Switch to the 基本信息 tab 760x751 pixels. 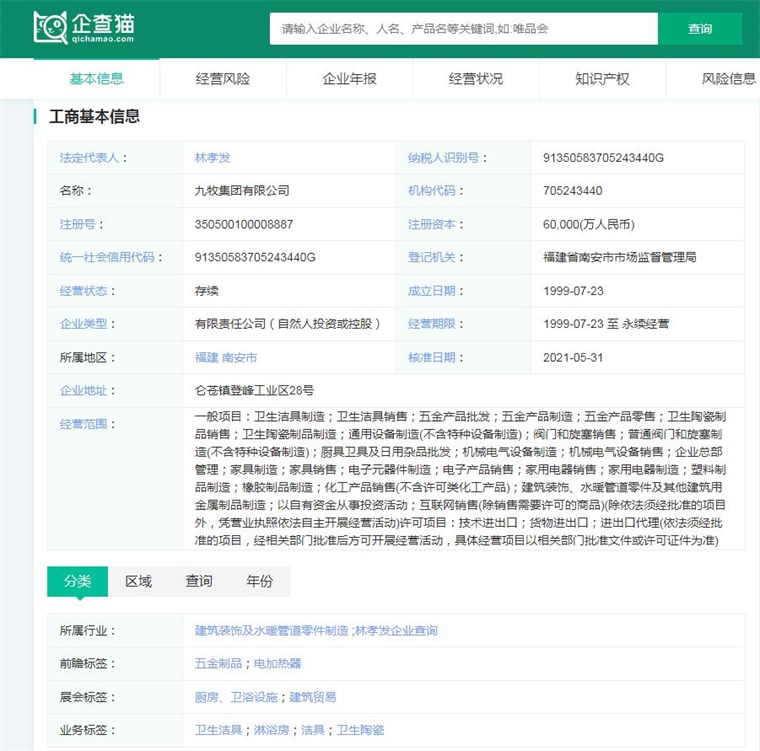click(97, 79)
